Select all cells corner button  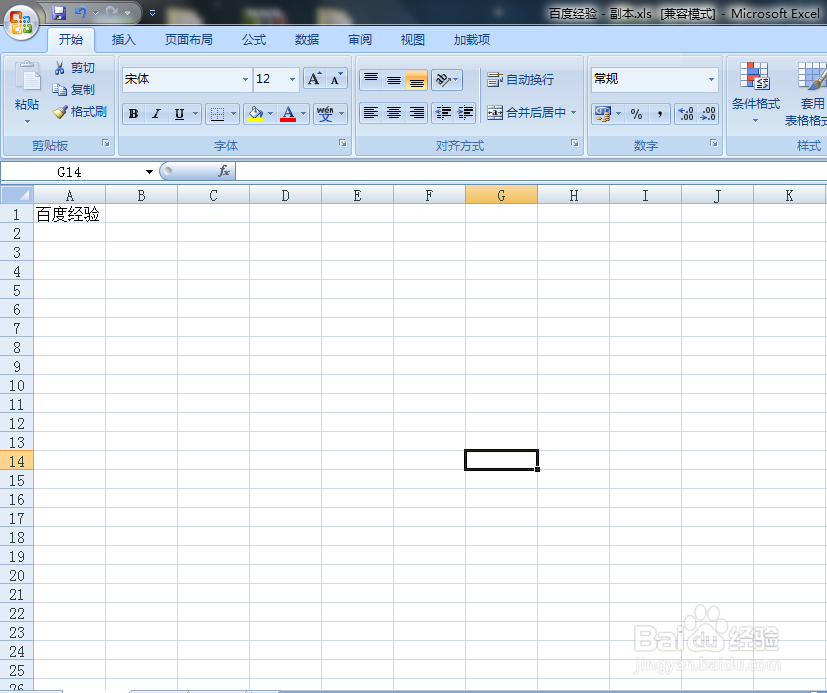[17, 195]
